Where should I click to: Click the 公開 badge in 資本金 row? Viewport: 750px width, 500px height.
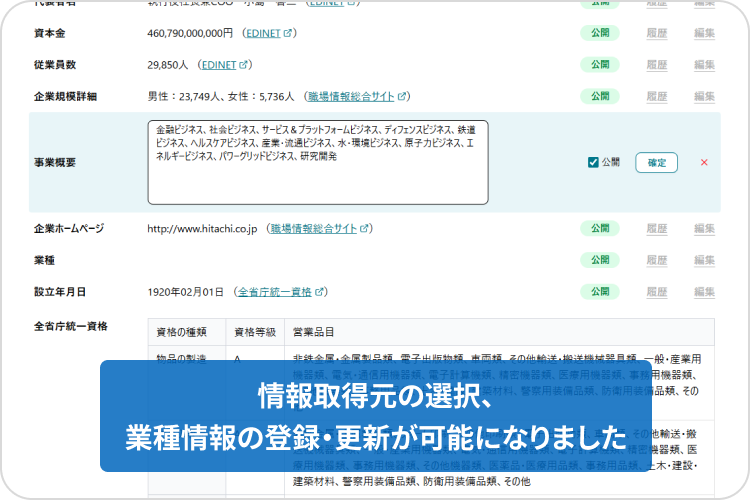pos(599,33)
